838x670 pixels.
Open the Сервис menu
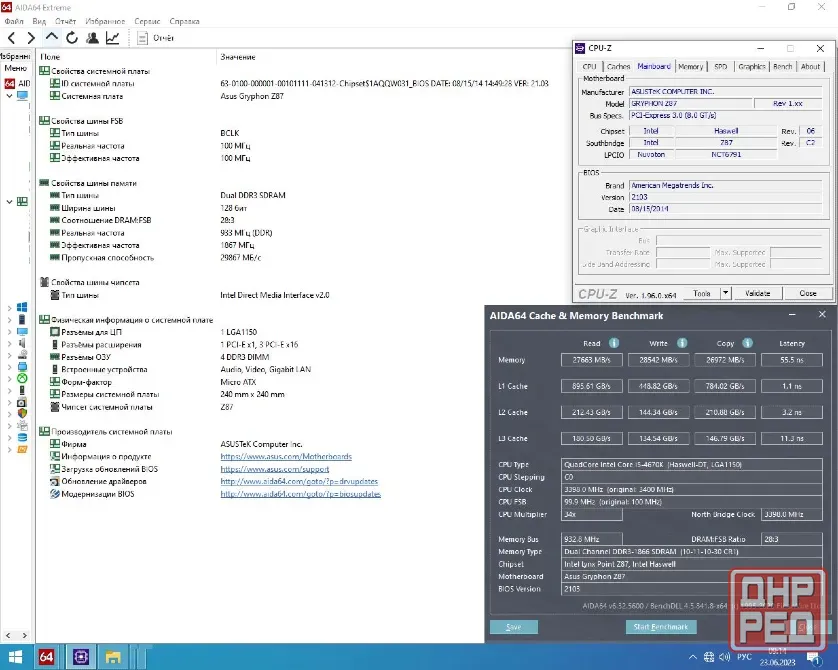click(147, 21)
